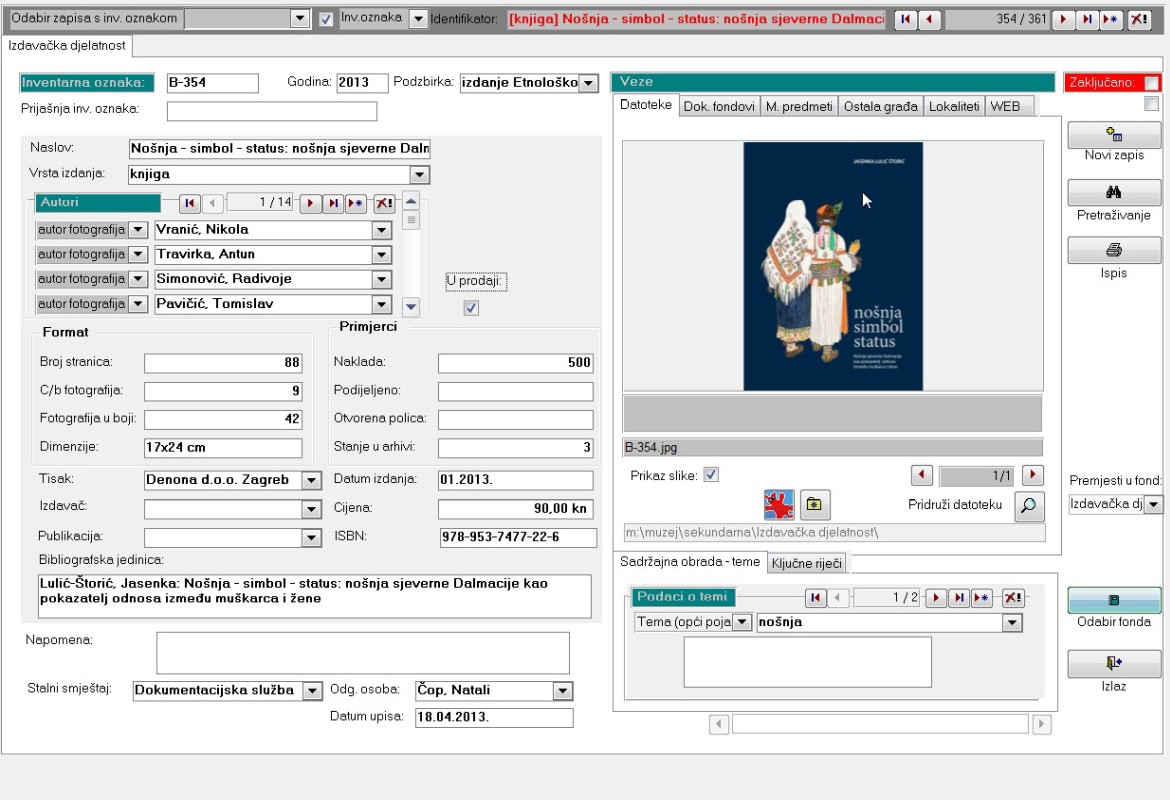Switch to the Ostala građa tab
The height and width of the screenshot is (800, 1170).
coord(880,107)
